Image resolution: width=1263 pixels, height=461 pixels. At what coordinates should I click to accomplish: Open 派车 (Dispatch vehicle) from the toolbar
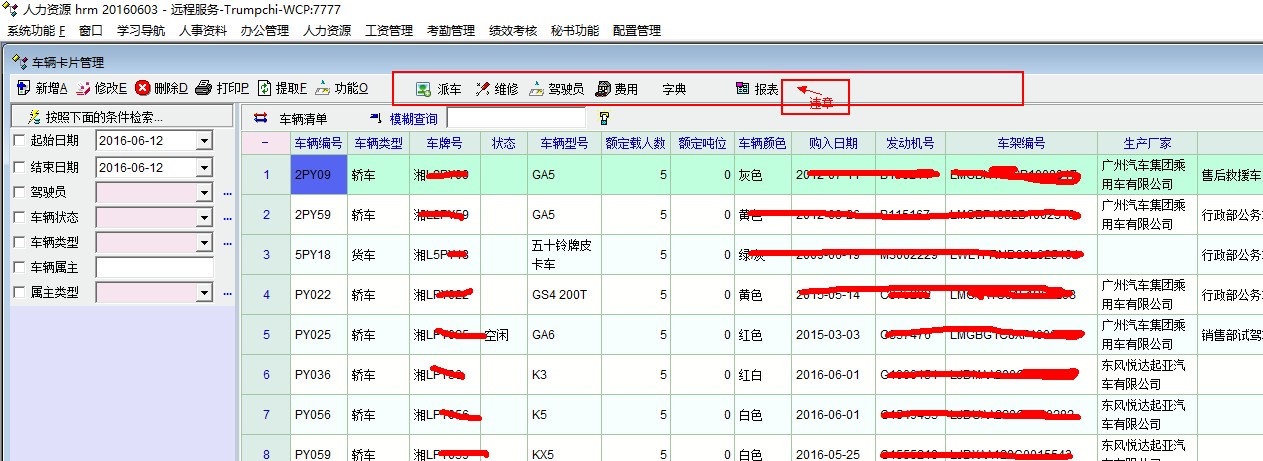pos(423,89)
